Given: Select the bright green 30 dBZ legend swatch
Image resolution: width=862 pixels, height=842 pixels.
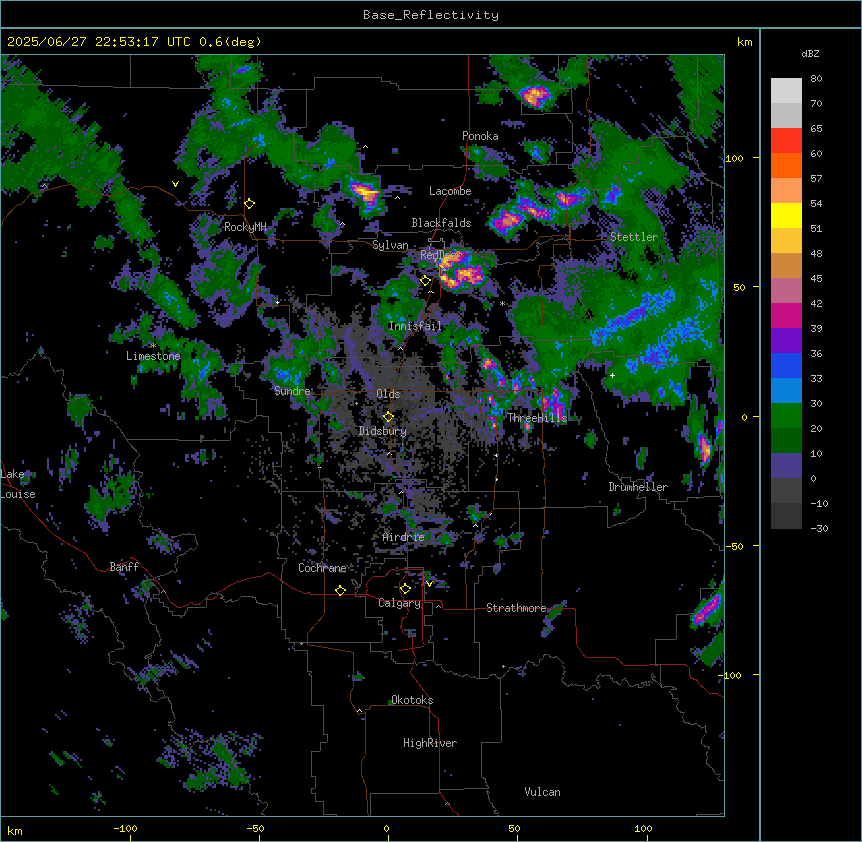Looking at the screenshot, I should point(786,416).
